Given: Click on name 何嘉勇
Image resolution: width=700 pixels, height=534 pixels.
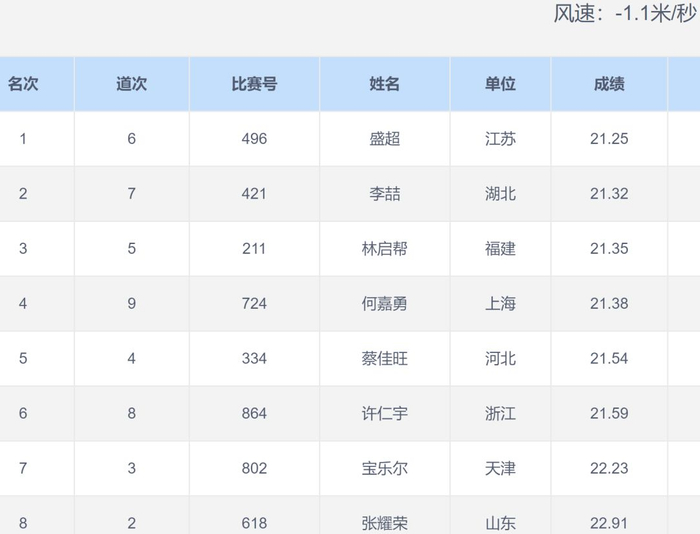Looking at the screenshot, I should point(385,304).
